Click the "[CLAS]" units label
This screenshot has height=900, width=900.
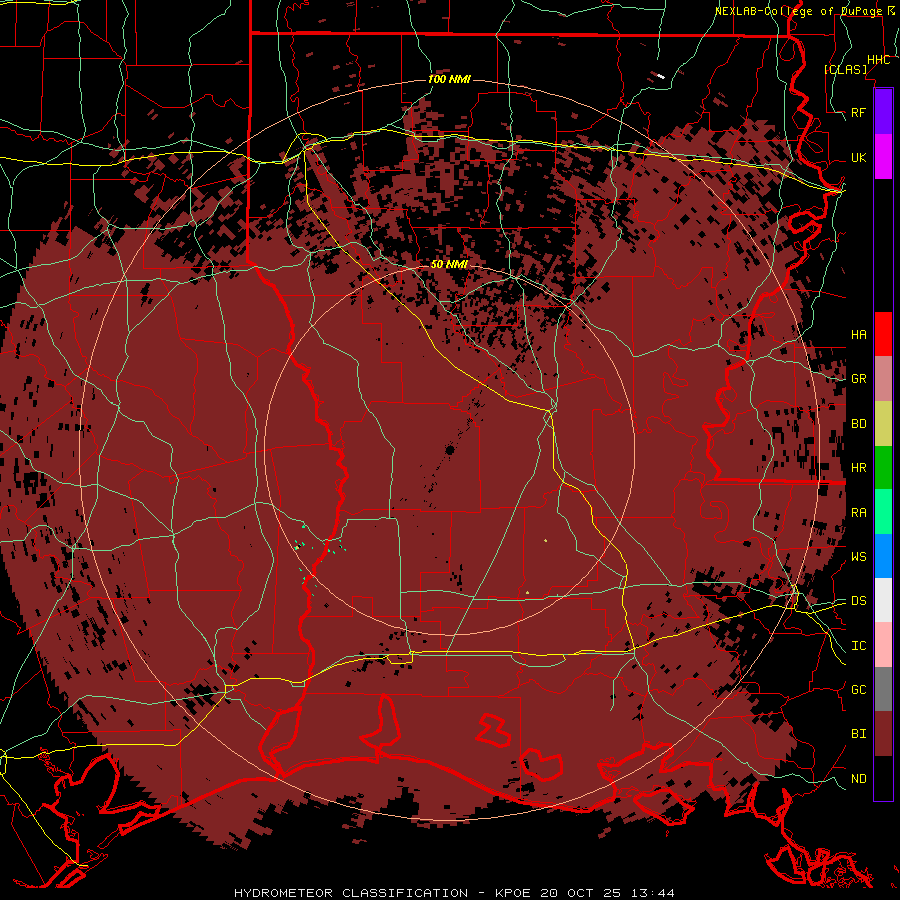point(845,69)
